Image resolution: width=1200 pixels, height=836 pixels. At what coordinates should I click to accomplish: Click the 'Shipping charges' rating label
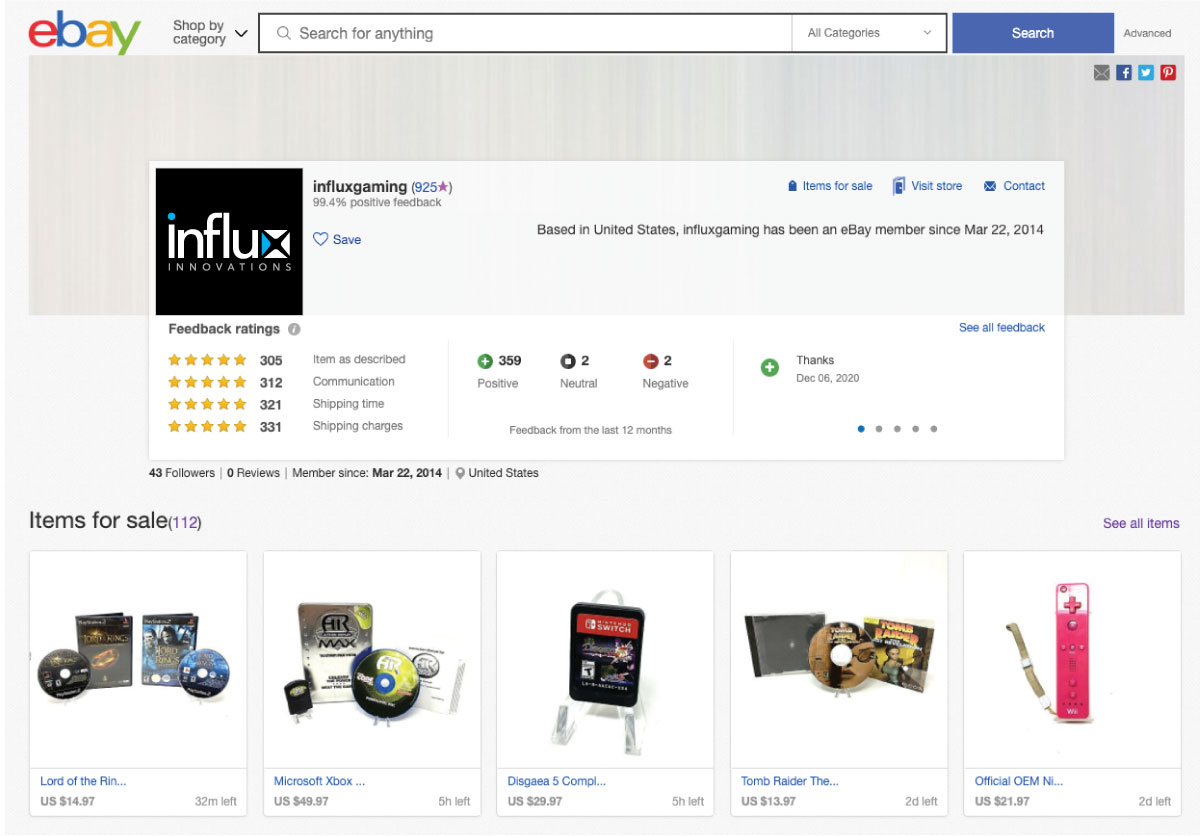click(x=358, y=426)
